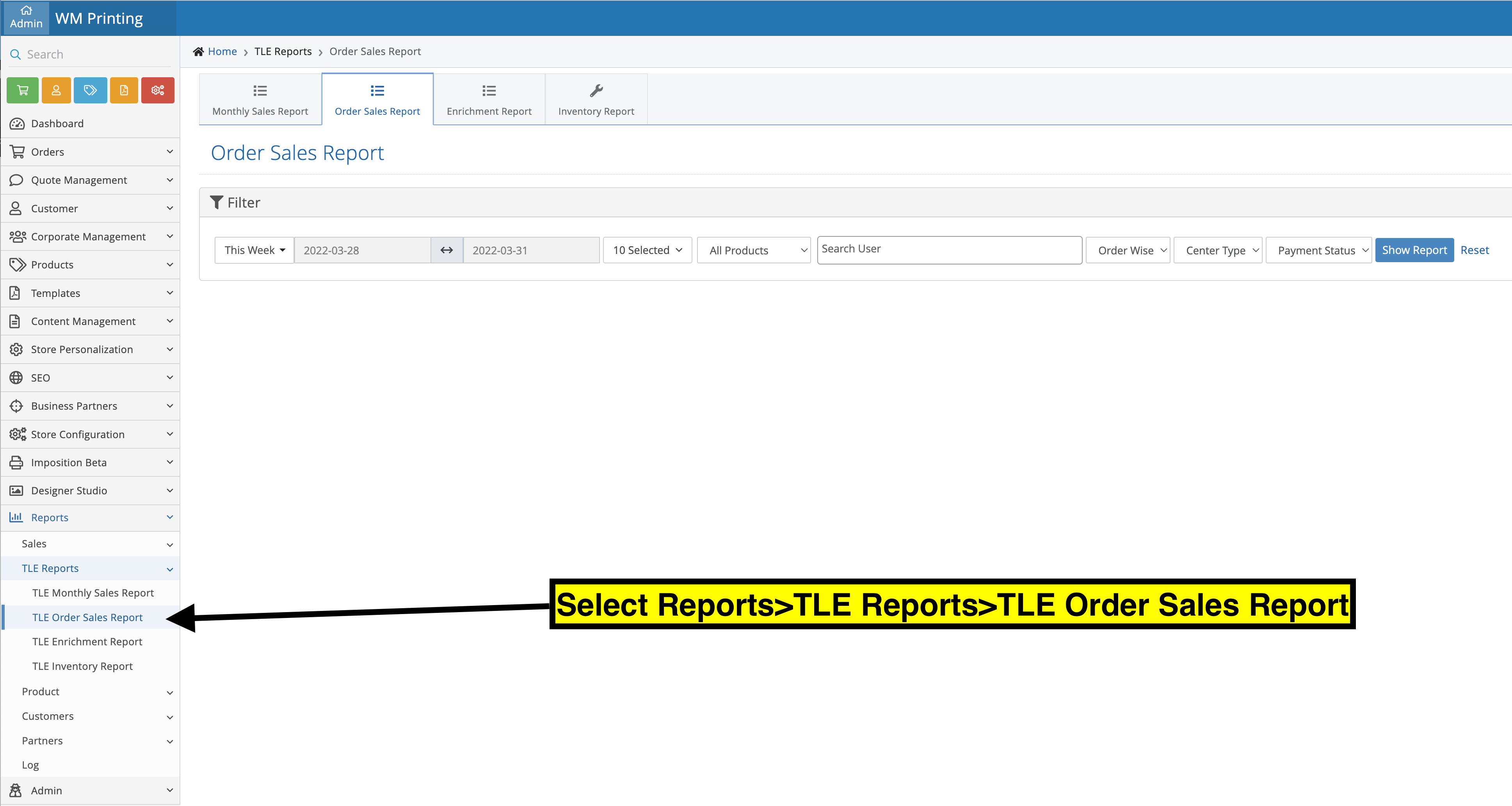Open the 10 Selected dropdown
The image size is (1512, 806).
(x=647, y=250)
